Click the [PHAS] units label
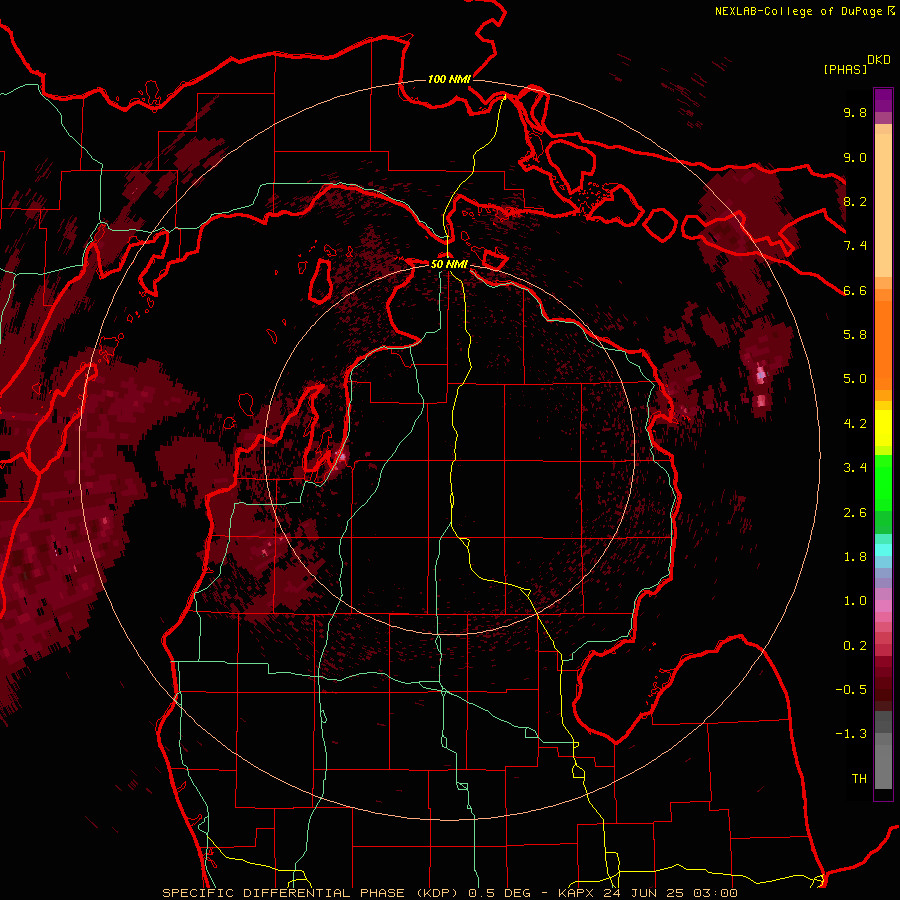Screen dimensions: 900x900 845,69
